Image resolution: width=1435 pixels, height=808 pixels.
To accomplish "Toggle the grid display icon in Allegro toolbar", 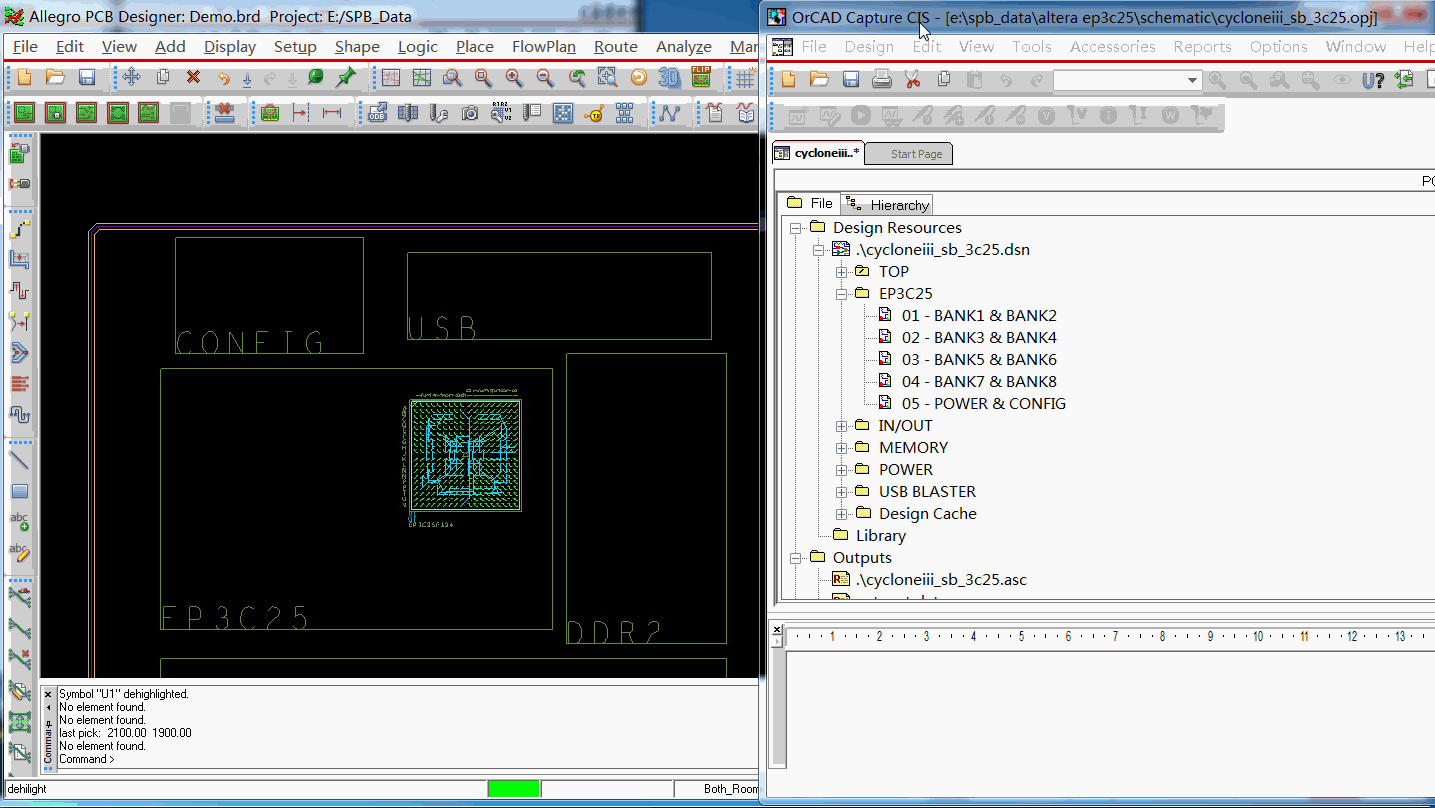I will (745, 78).
